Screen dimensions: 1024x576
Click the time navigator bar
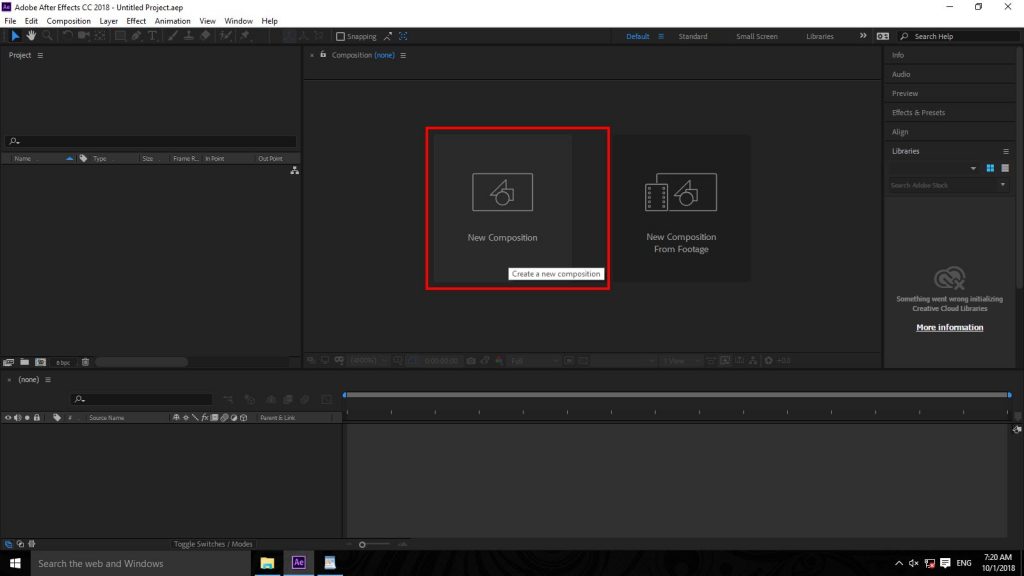click(x=677, y=394)
